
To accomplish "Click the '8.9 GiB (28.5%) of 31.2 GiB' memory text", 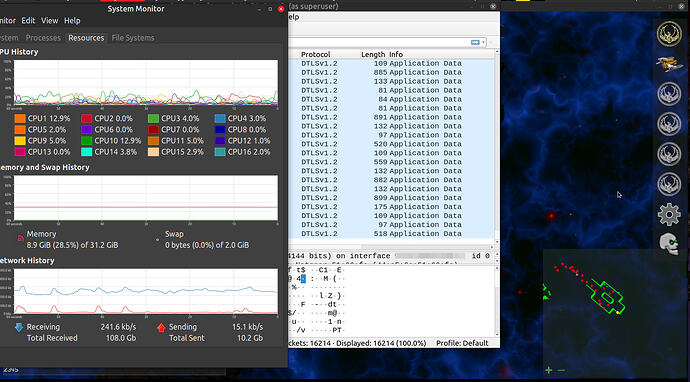I will [x=73, y=245].
